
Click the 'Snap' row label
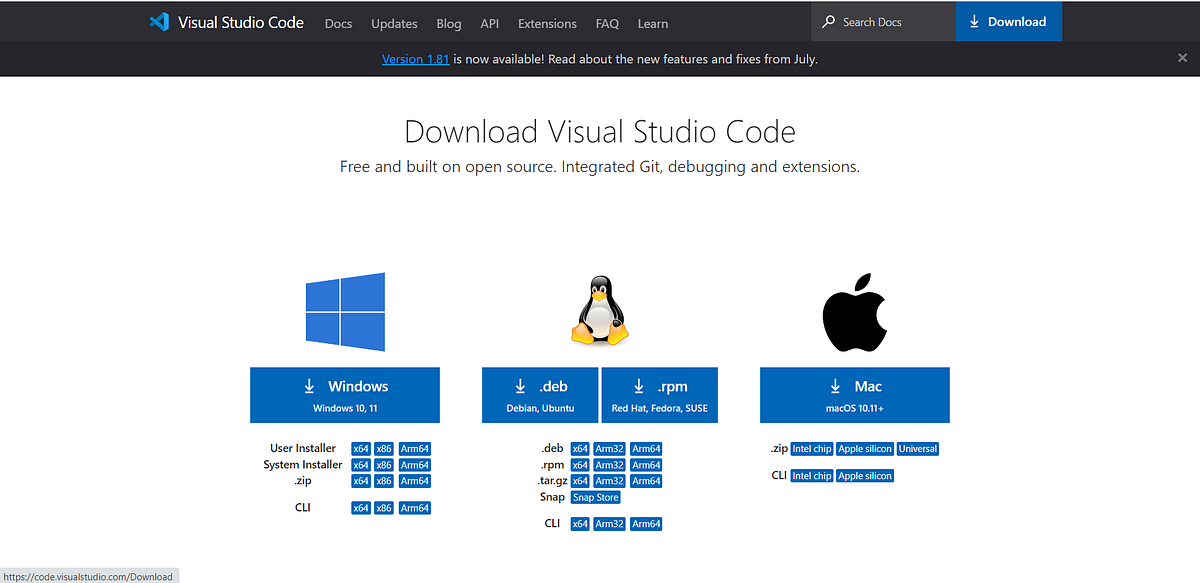click(x=553, y=497)
